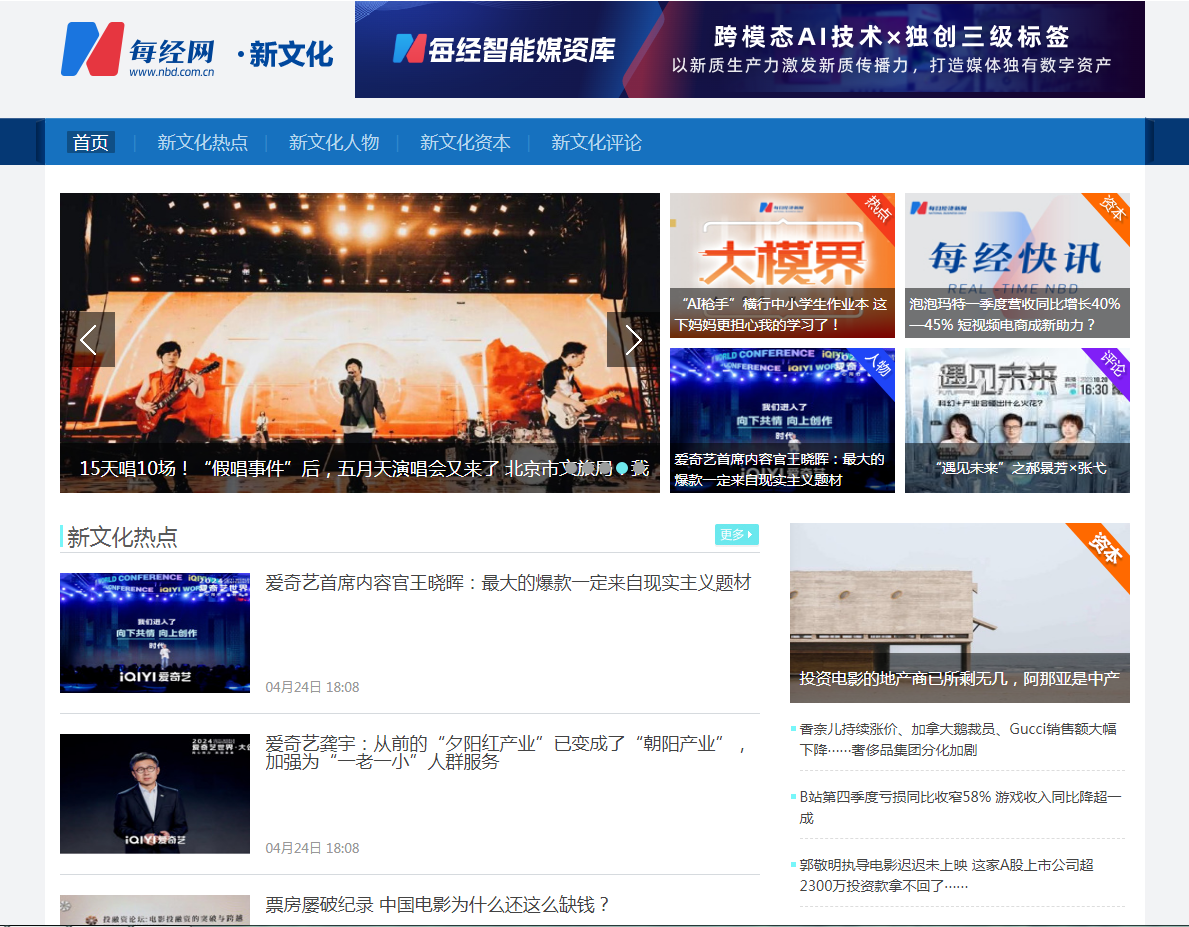Switch to the 新文化人物 tab
1189x927 pixels.
(x=334, y=142)
